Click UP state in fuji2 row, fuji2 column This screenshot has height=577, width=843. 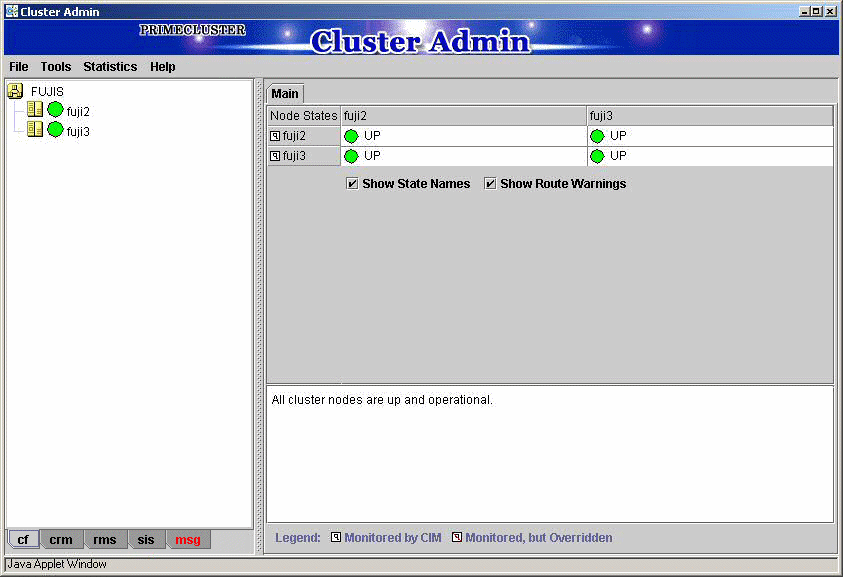(x=372, y=136)
